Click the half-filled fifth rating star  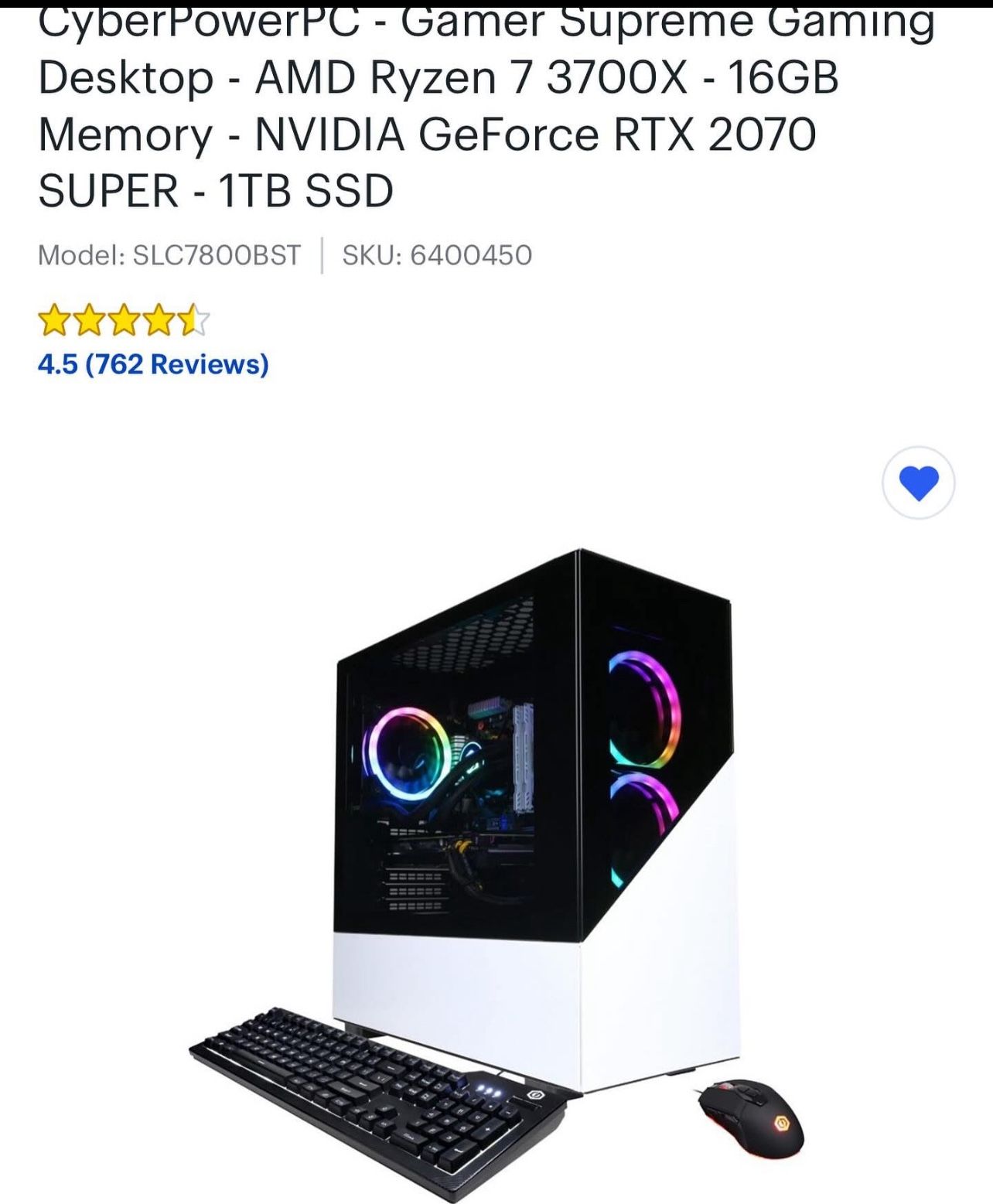194,320
